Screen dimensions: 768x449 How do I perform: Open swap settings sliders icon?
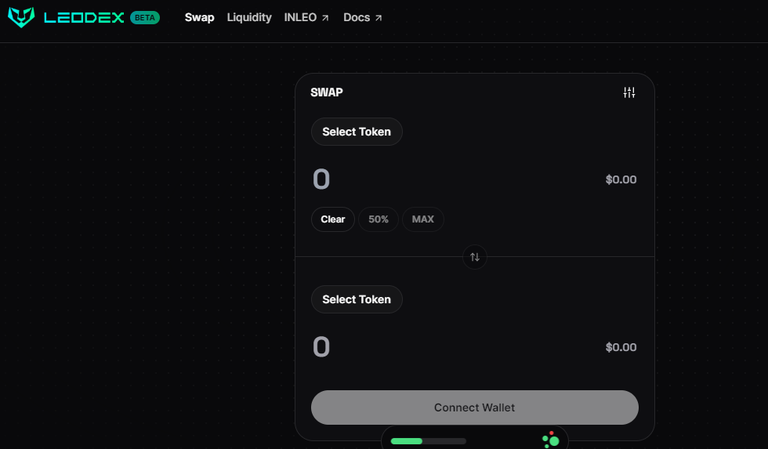tap(629, 93)
